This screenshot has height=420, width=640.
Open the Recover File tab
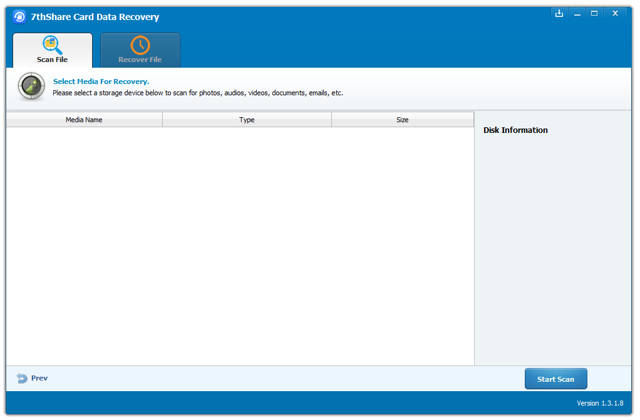point(140,50)
